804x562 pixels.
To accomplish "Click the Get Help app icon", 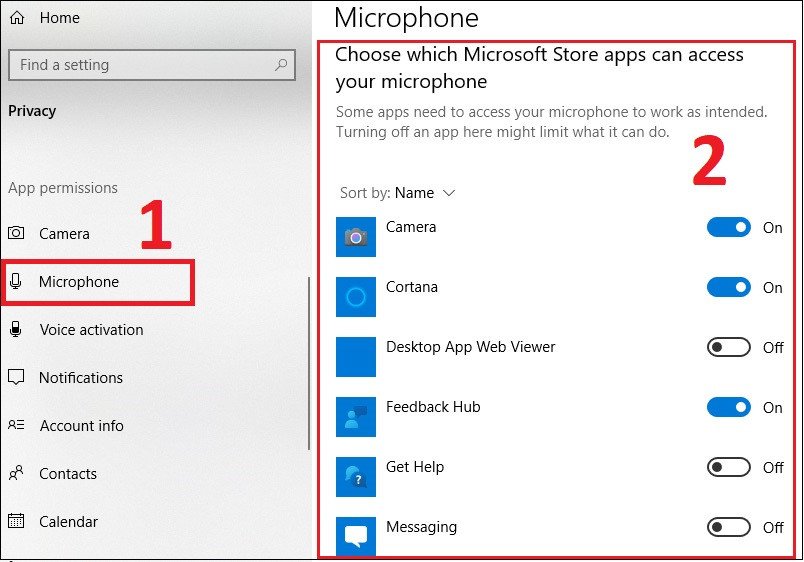I will tap(356, 477).
